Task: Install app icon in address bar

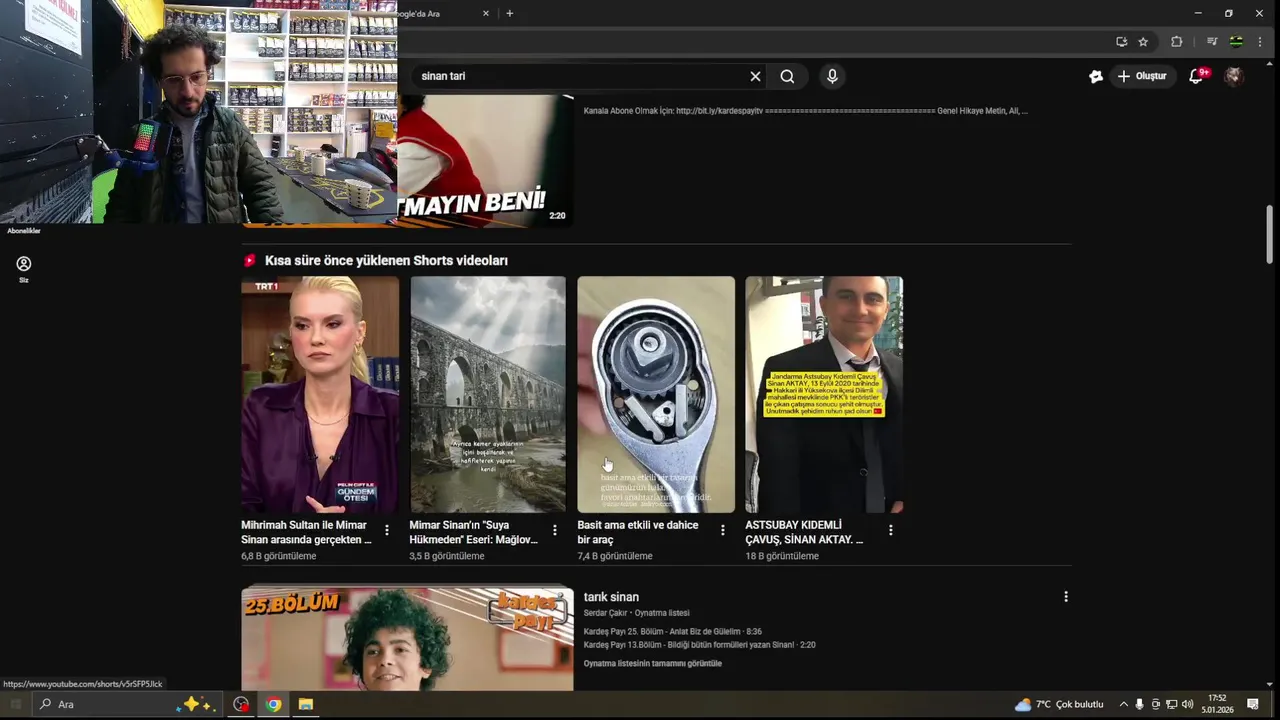Action: [x=1121, y=42]
